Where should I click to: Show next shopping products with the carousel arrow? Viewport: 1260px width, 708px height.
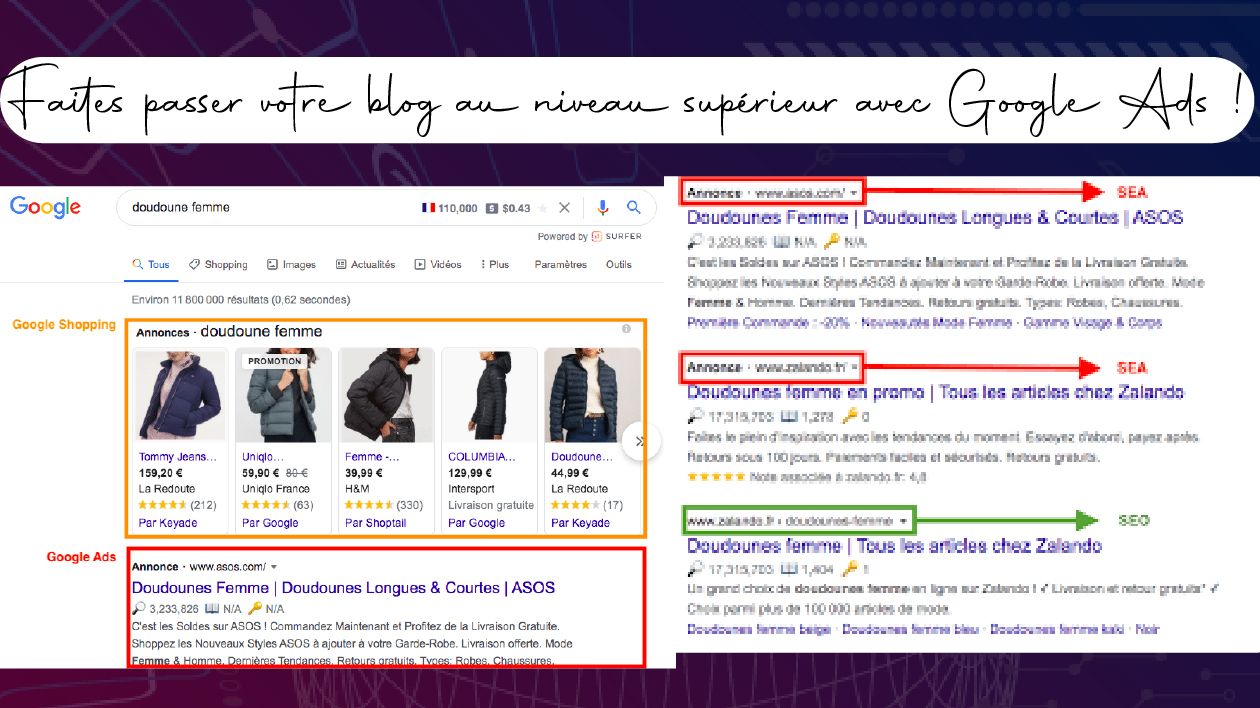pos(640,440)
